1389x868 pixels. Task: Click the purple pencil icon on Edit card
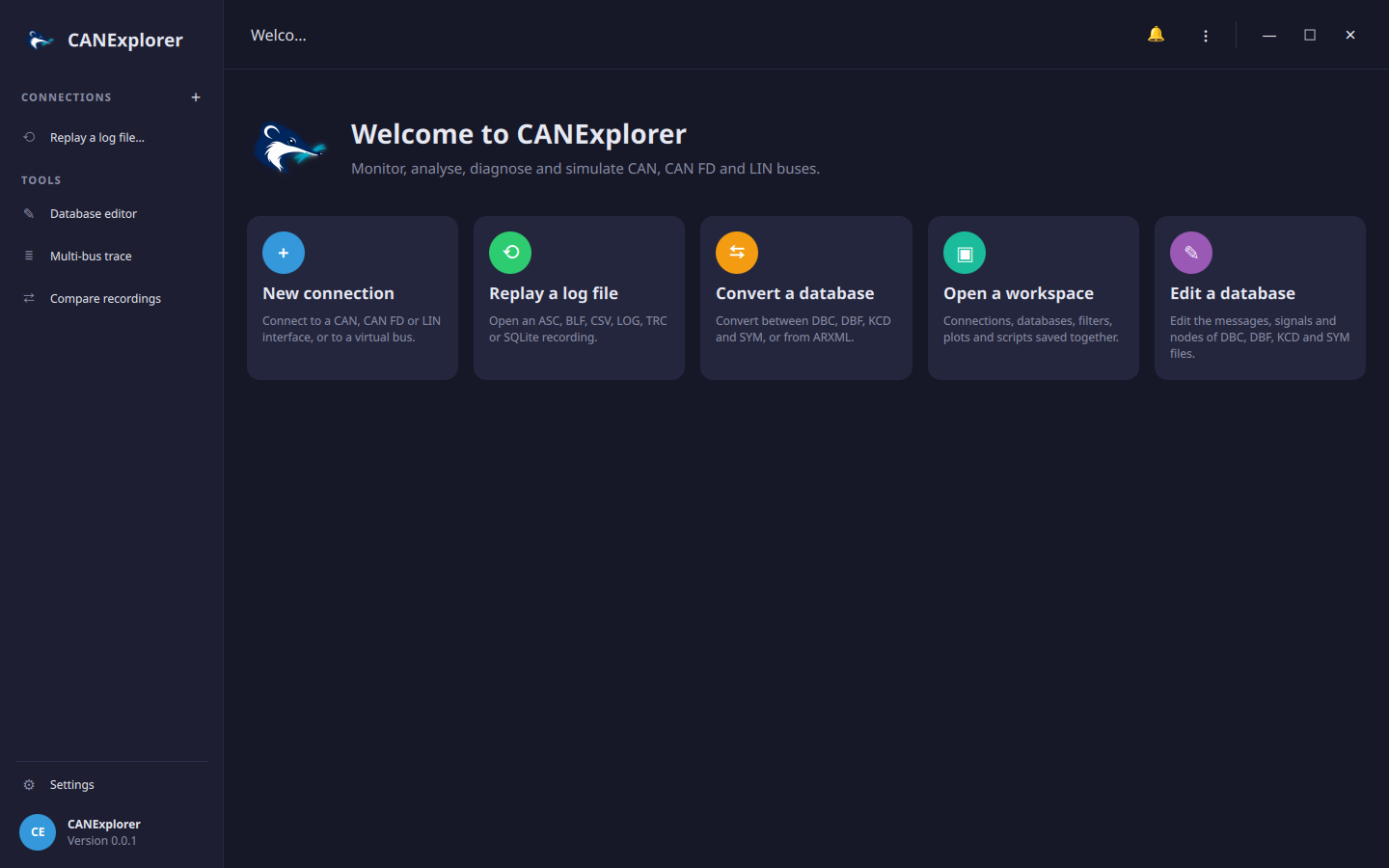point(1191,253)
